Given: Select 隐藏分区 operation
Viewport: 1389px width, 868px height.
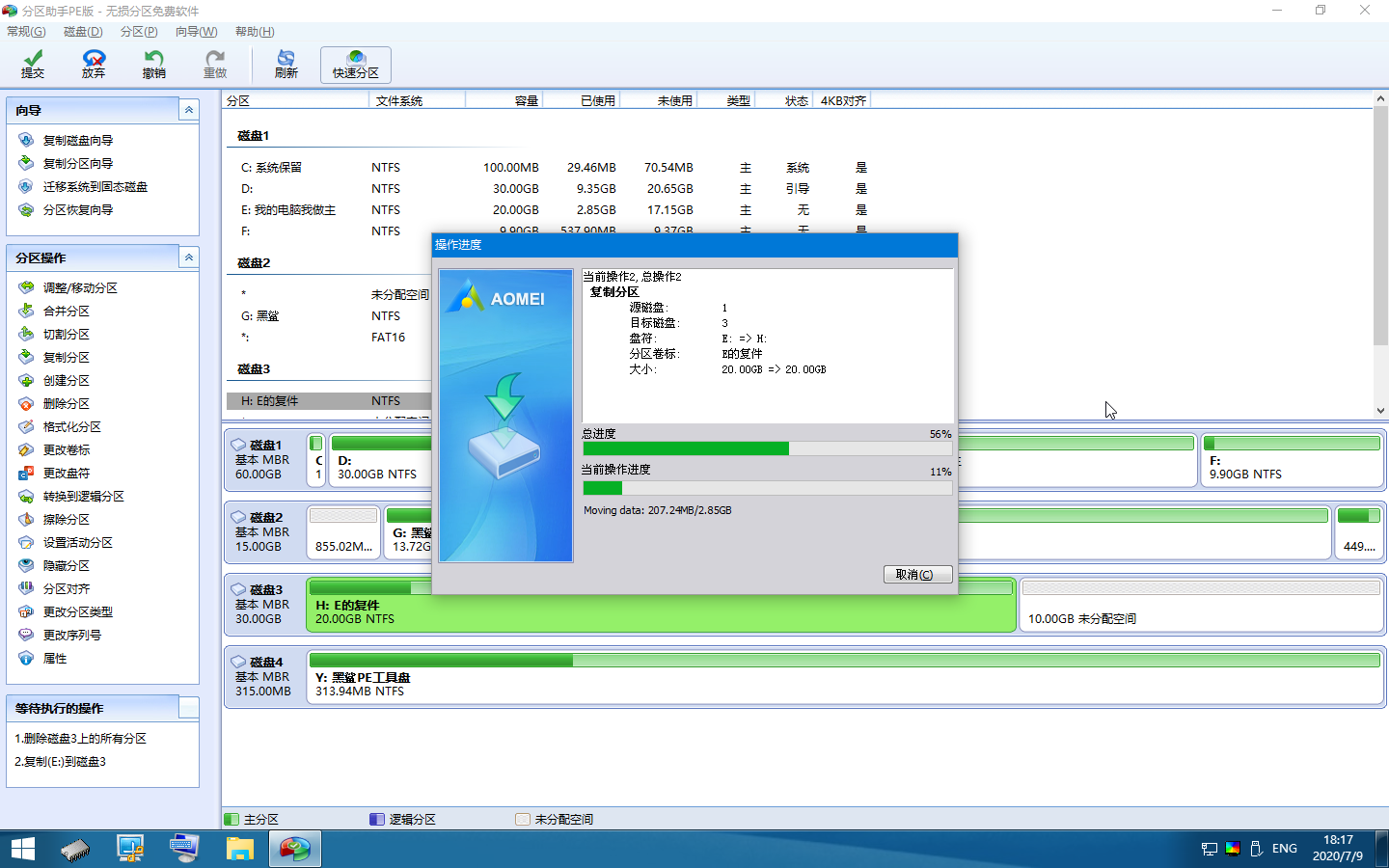Looking at the screenshot, I should (x=66, y=565).
